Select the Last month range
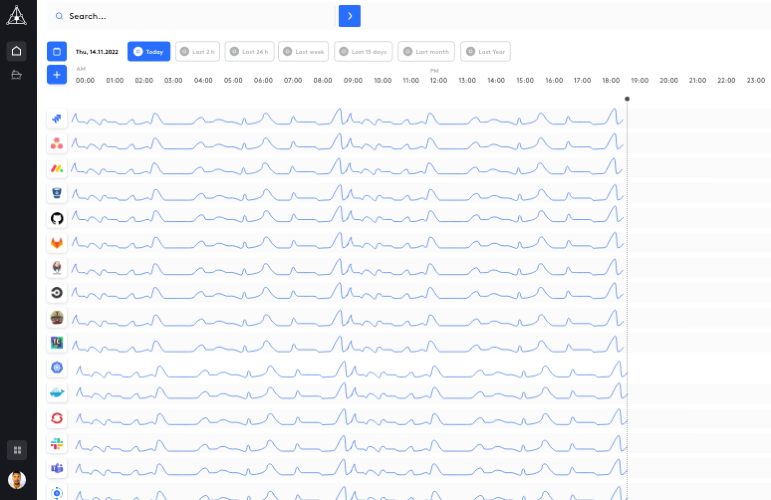The image size is (771, 500). click(x=426, y=52)
